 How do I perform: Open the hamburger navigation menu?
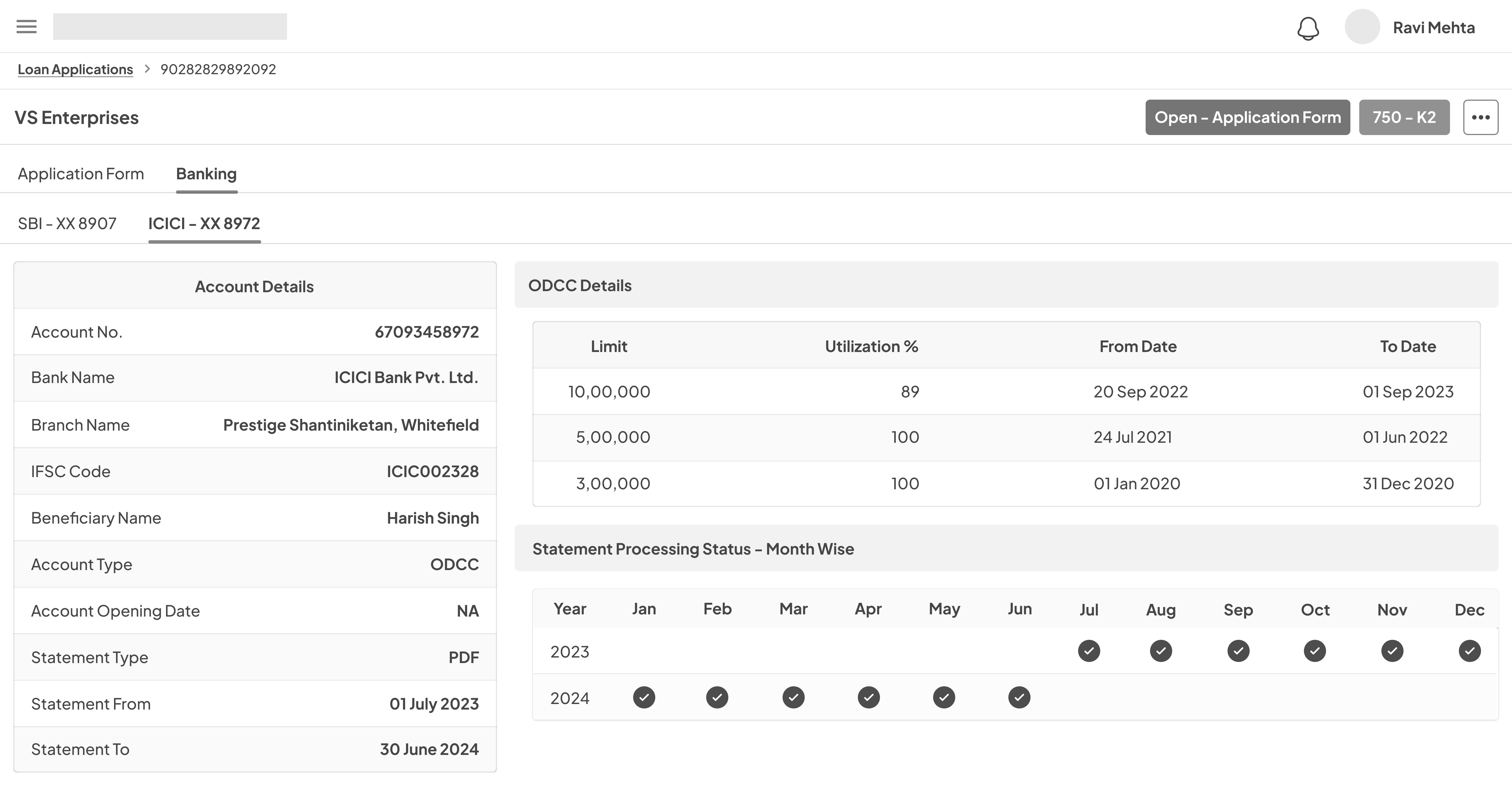(x=26, y=26)
